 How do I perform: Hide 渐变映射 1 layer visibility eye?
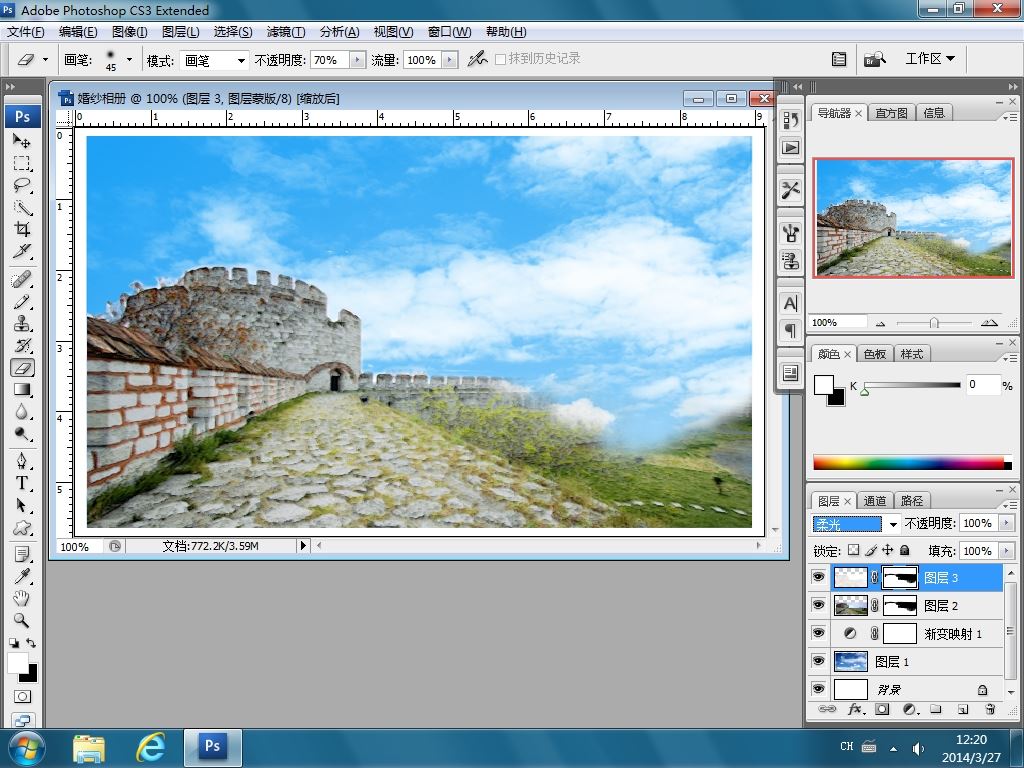click(x=818, y=633)
